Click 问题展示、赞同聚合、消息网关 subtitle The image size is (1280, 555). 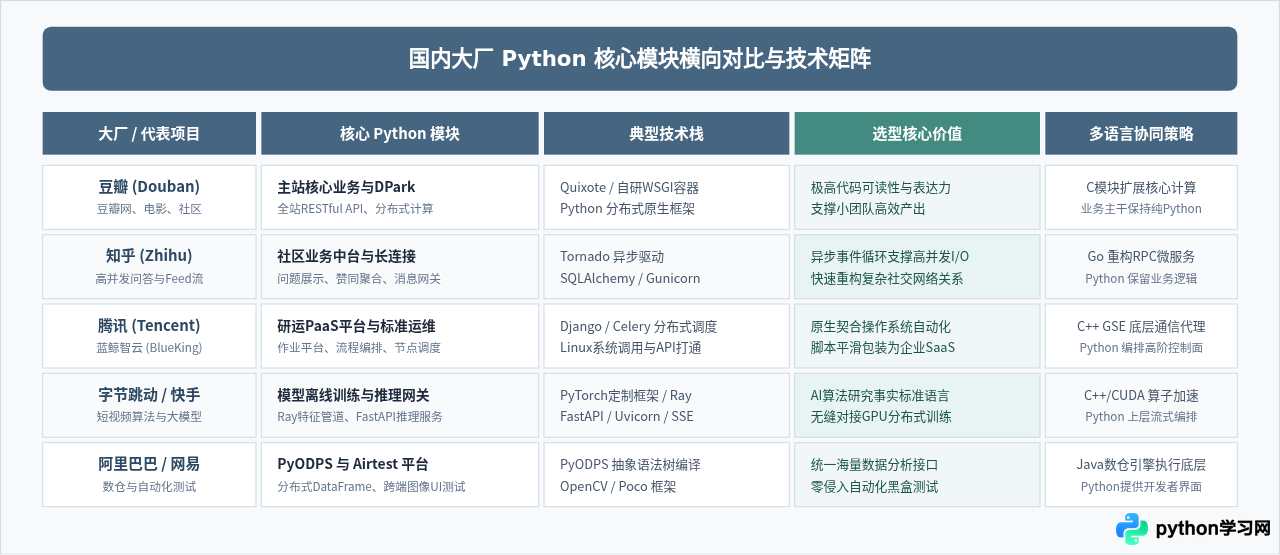tap(359, 279)
